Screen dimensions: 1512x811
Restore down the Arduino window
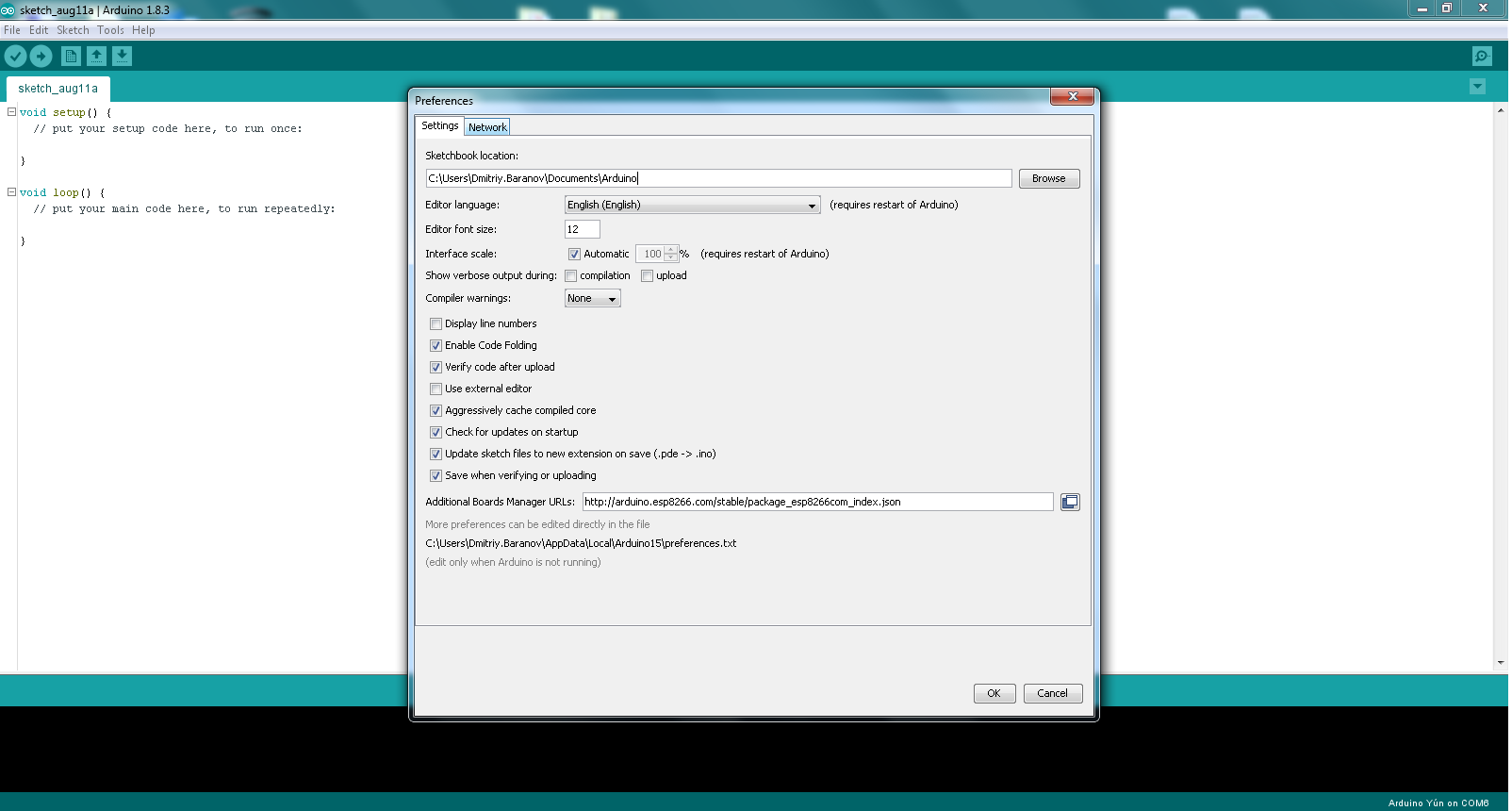1447,8
